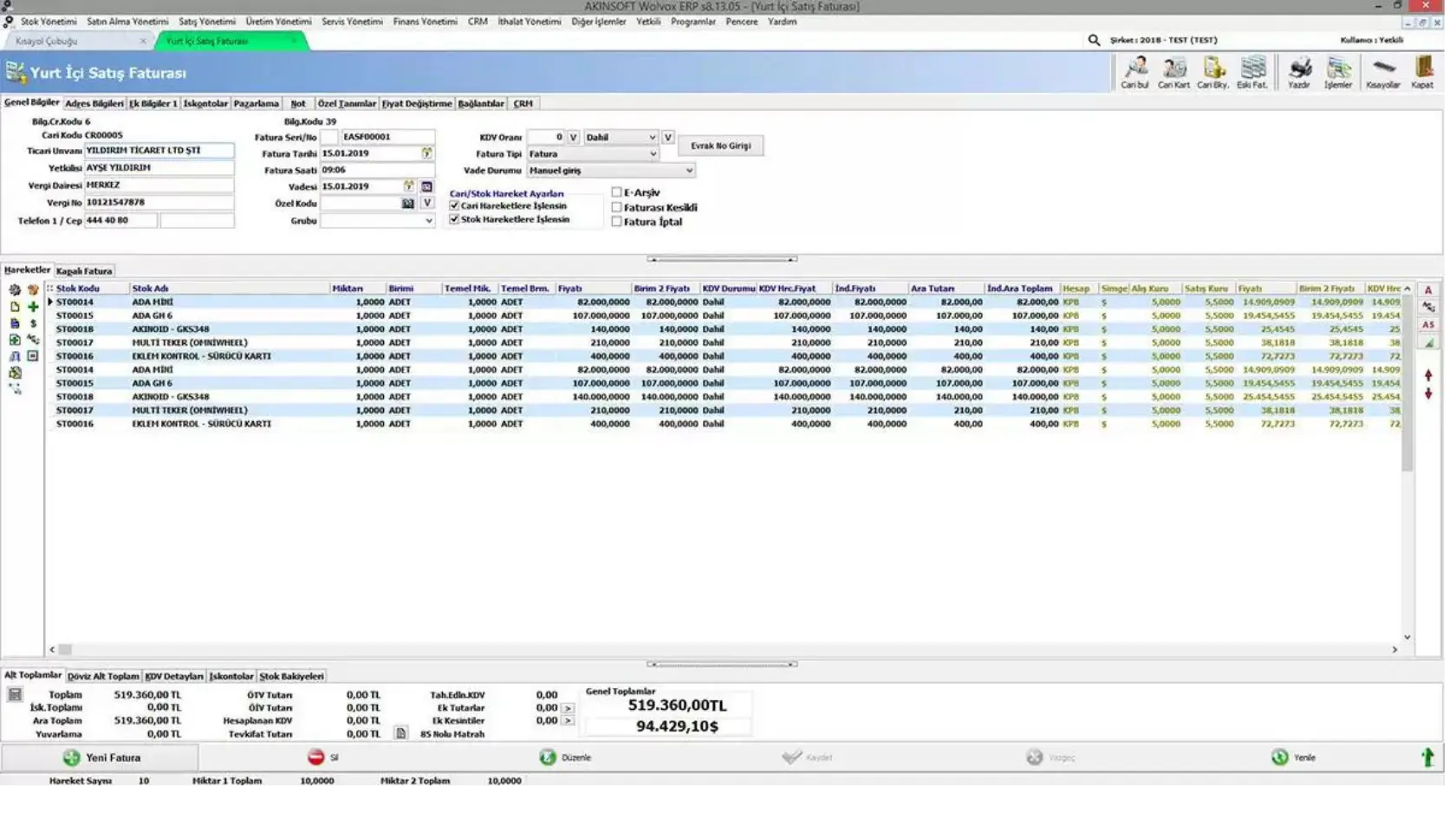The width and height of the screenshot is (1456, 819).
Task: Switch to the Adres Bilgileri tab
Action: (x=95, y=104)
